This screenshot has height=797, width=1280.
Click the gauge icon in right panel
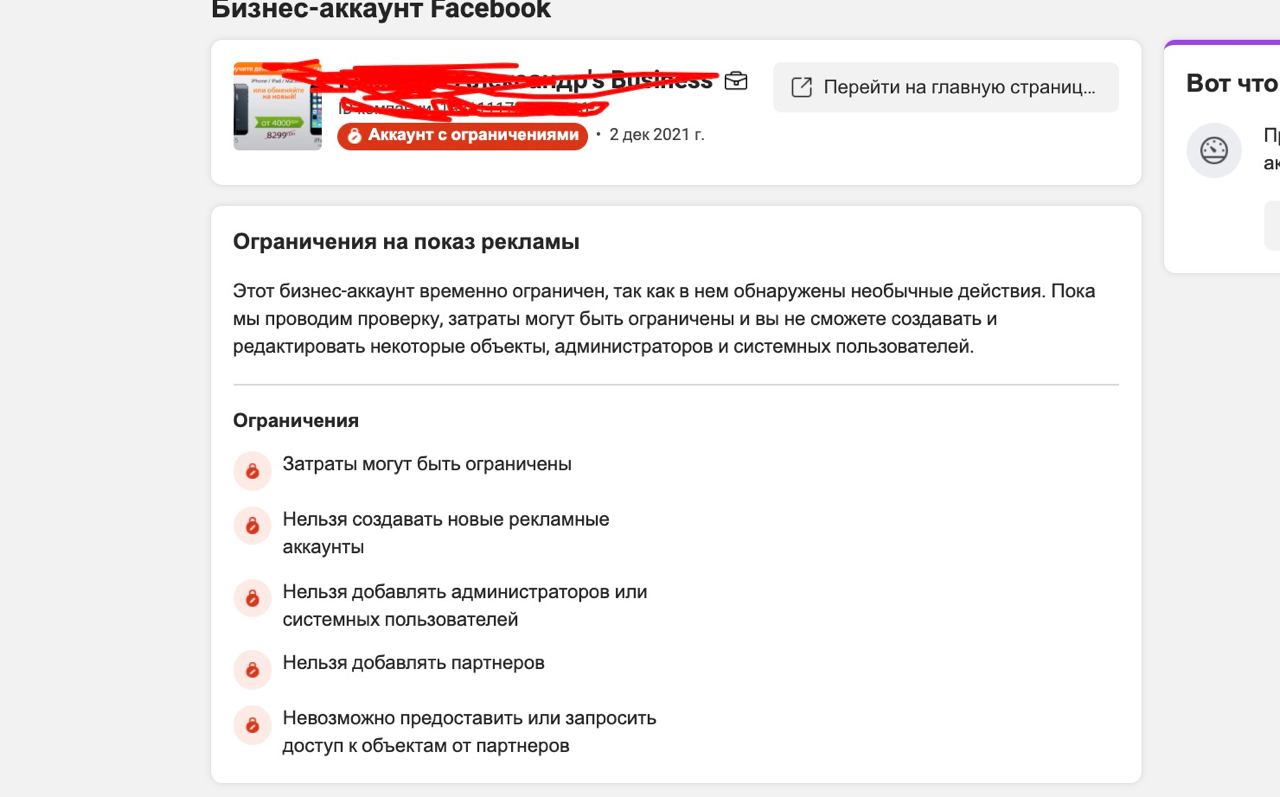[x=1214, y=151]
